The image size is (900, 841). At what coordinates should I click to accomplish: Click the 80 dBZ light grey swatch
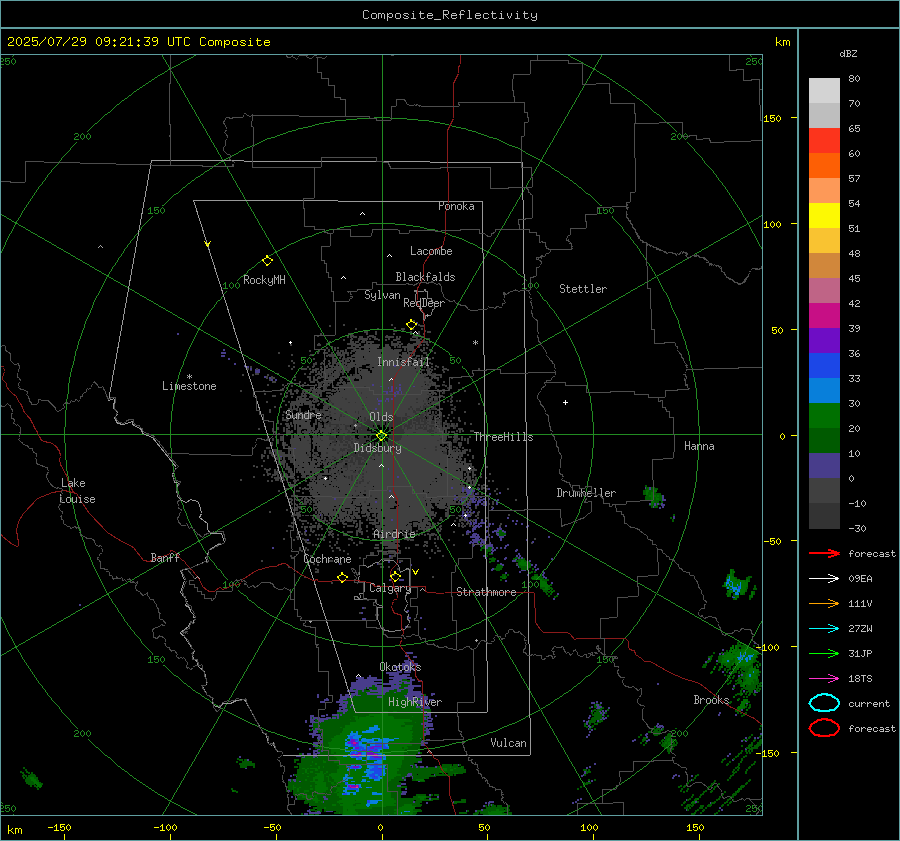tap(824, 90)
